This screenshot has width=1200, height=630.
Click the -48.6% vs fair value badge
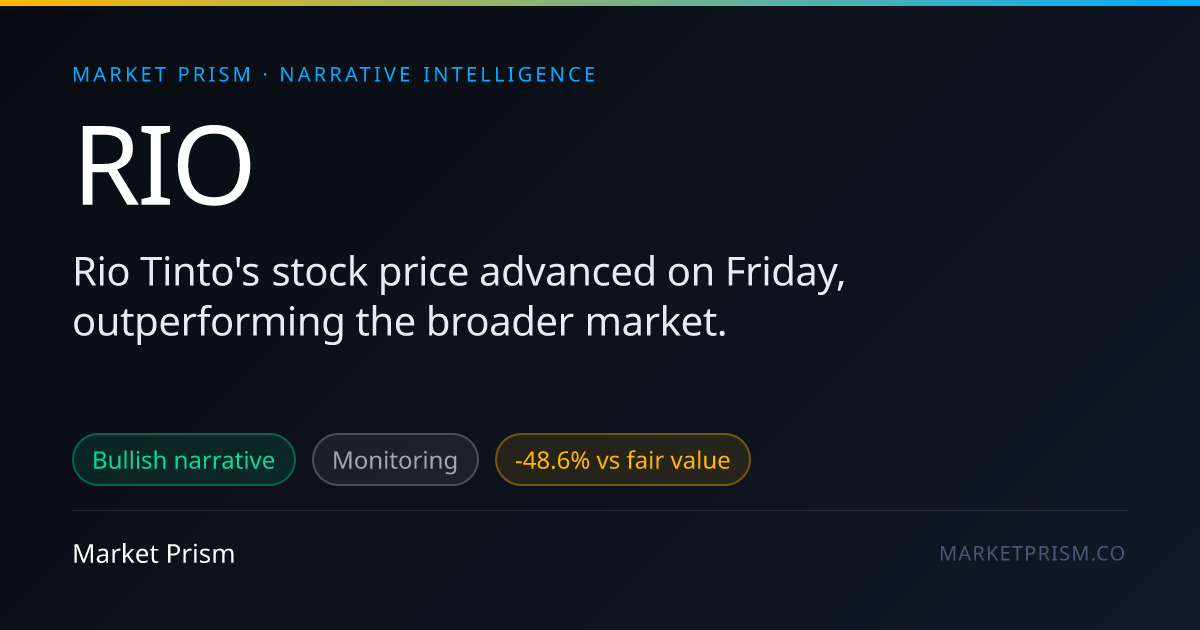(x=622, y=460)
